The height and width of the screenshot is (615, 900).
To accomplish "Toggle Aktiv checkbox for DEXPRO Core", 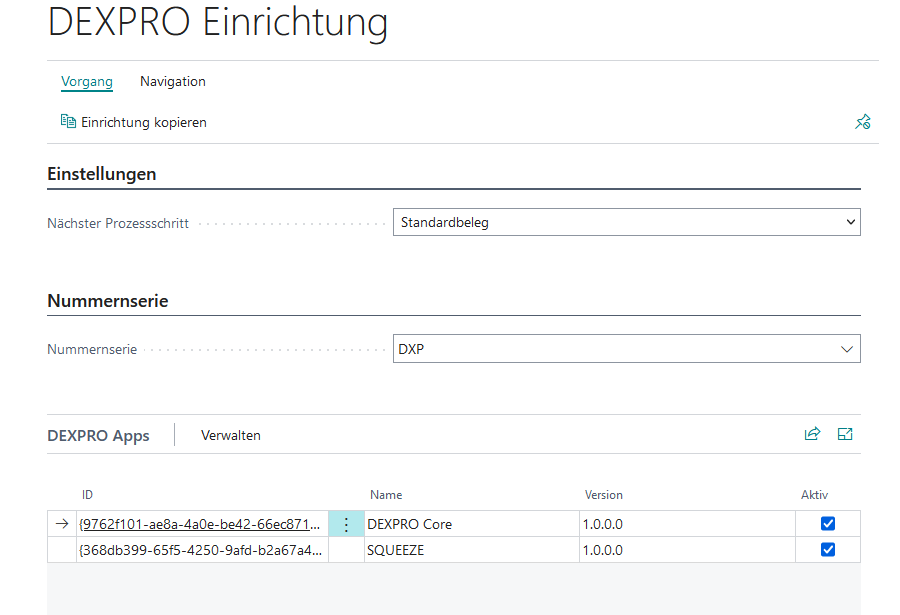I will point(827,524).
